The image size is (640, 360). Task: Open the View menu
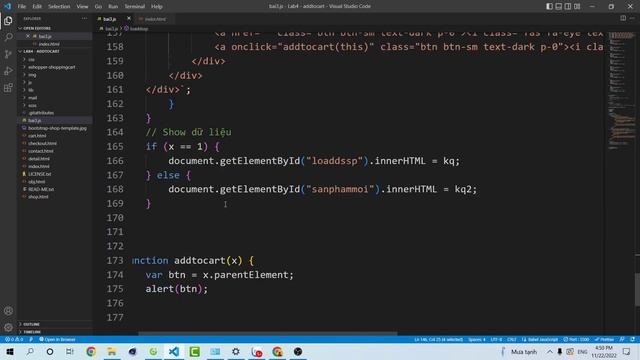click(x=82, y=7)
